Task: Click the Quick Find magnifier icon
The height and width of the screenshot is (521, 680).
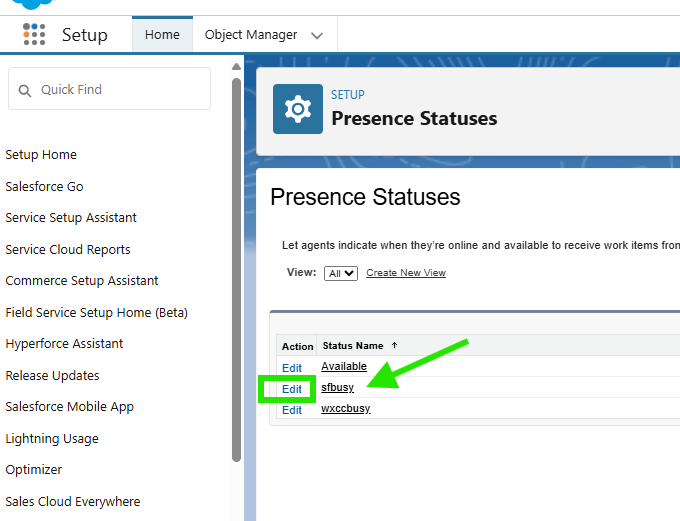Action: pyautogui.click(x=25, y=91)
